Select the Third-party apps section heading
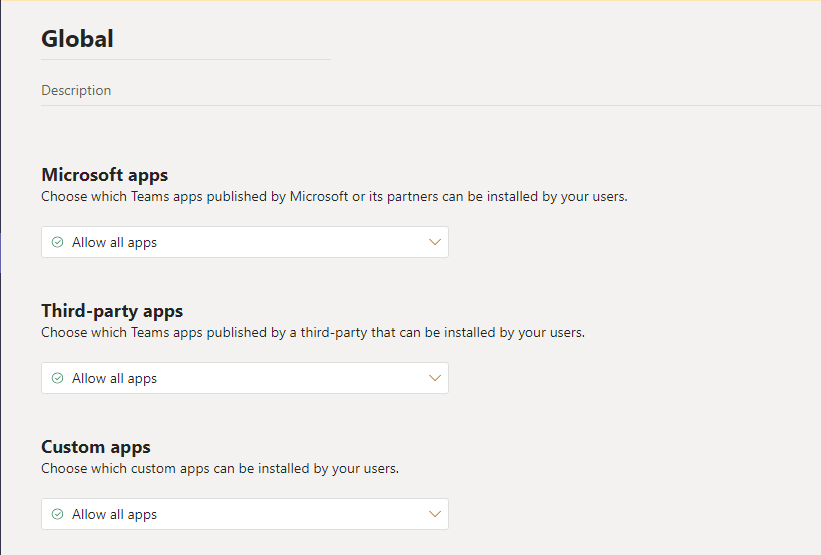This screenshot has width=821, height=555. point(112,310)
